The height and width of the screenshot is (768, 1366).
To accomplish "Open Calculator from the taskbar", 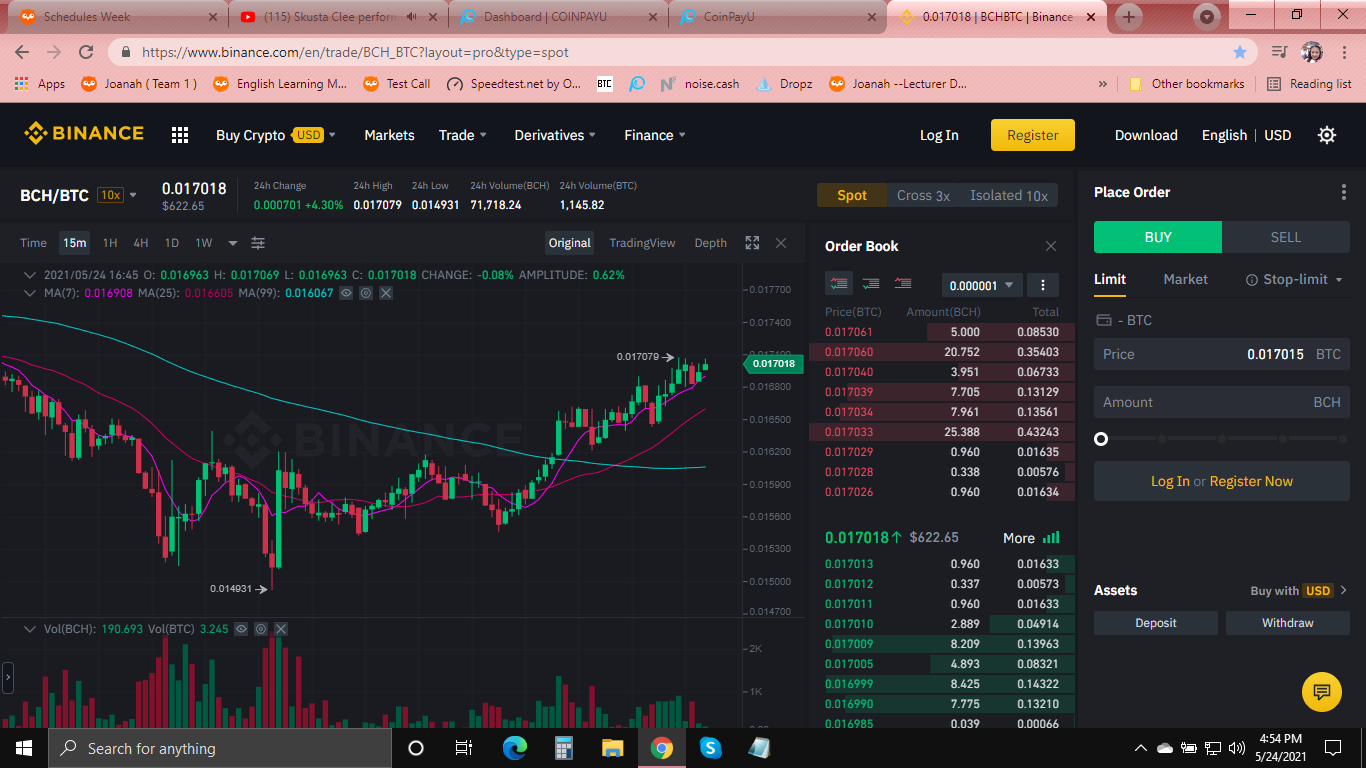I will 564,748.
